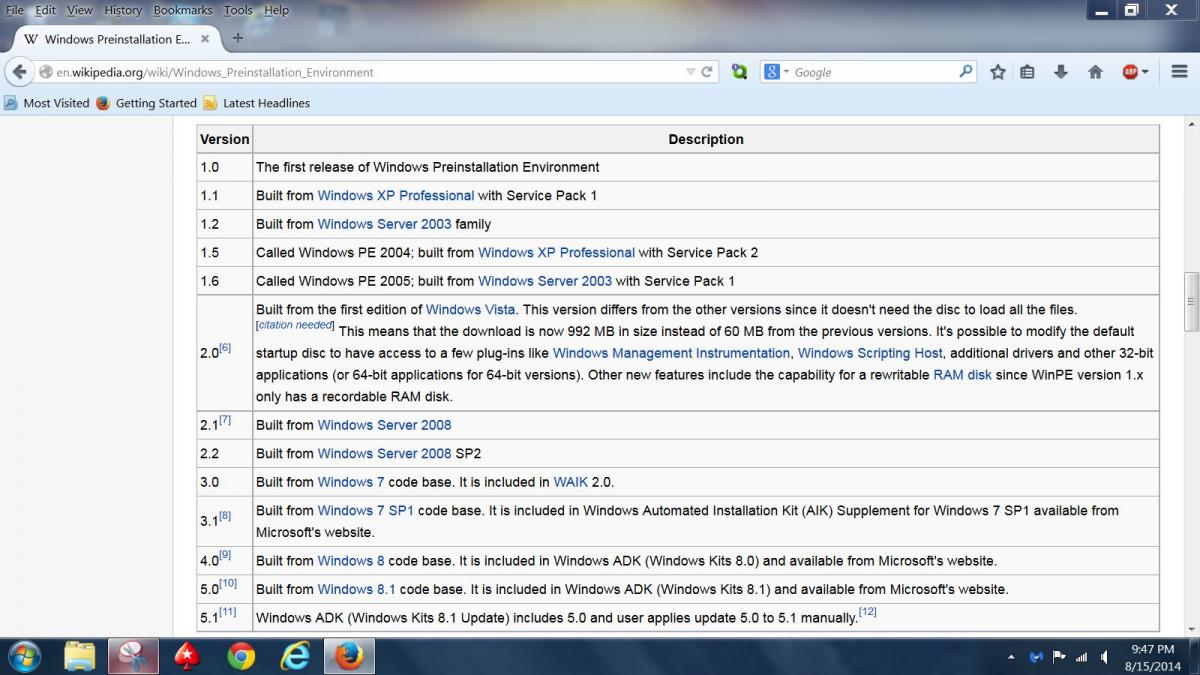Open the volume speaker tray icon
1200x675 pixels.
(1103, 657)
